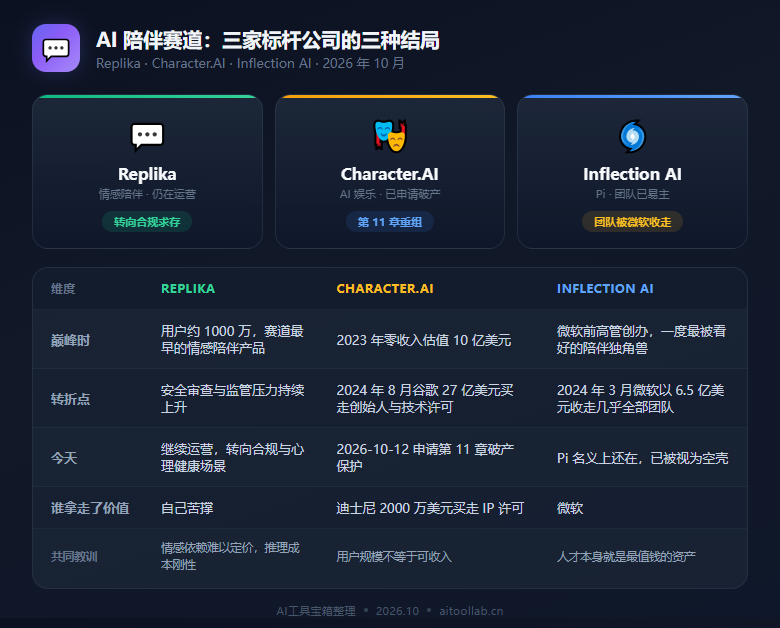The height and width of the screenshot is (628, 780).
Task: Click the INFLECTION AI blue column header
Action: 605,289
